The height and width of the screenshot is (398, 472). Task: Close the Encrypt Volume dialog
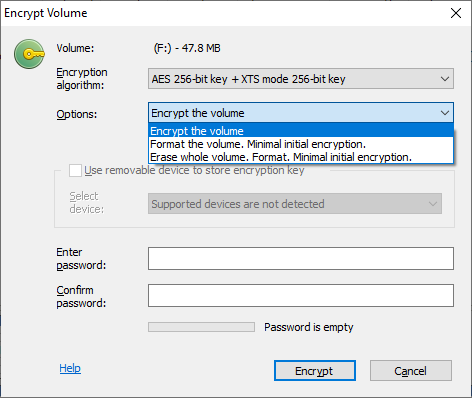[456, 13]
